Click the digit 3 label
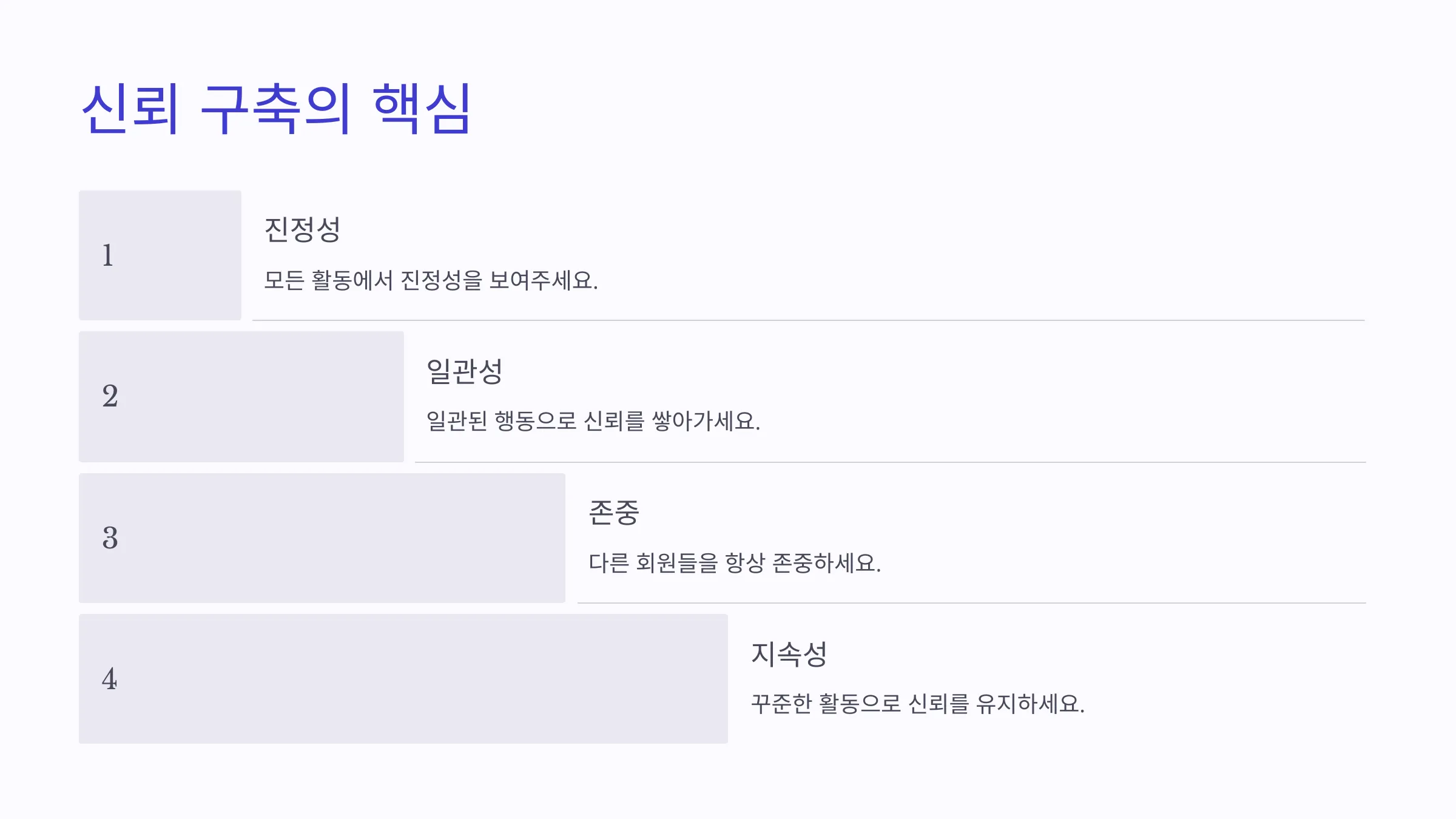The image size is (1456, 819). point(110,538)
